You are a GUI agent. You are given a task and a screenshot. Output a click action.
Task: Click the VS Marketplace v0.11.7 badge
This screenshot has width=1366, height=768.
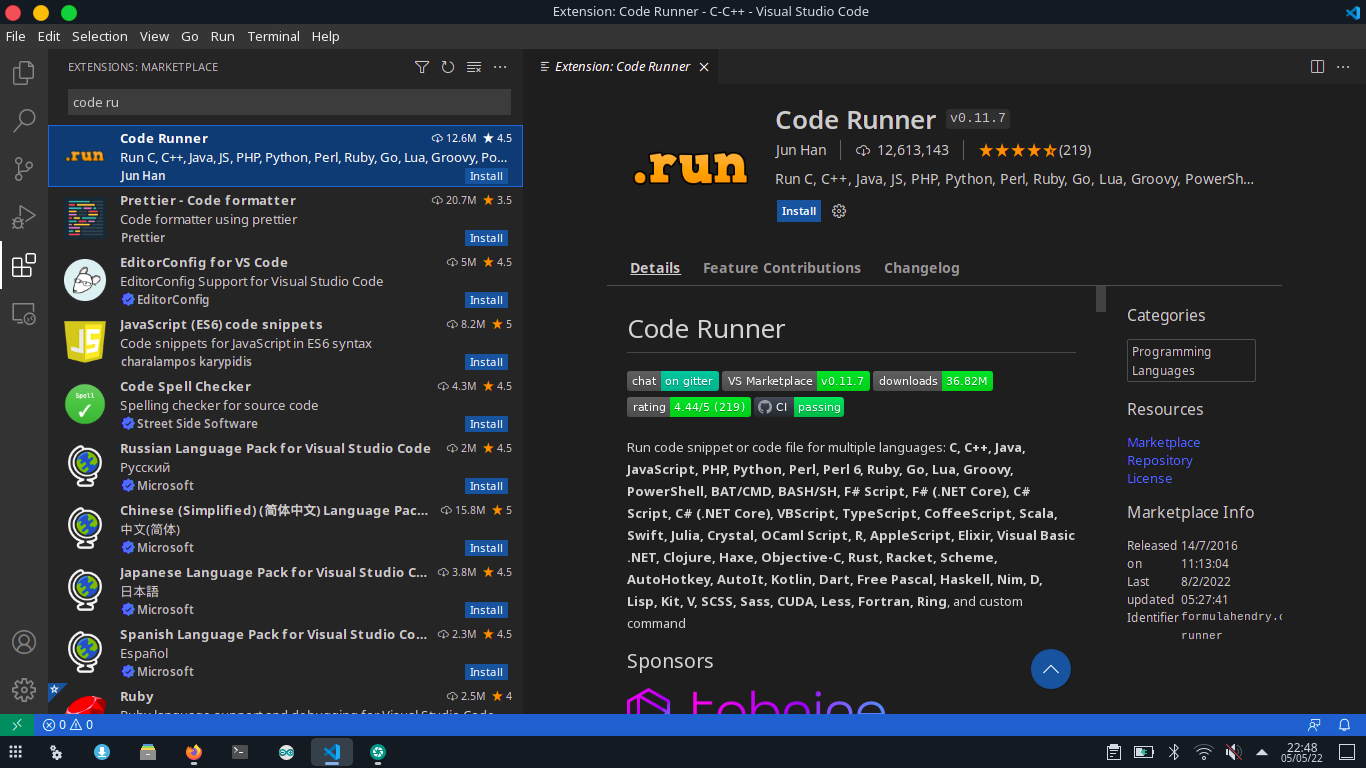coord(796,381)
